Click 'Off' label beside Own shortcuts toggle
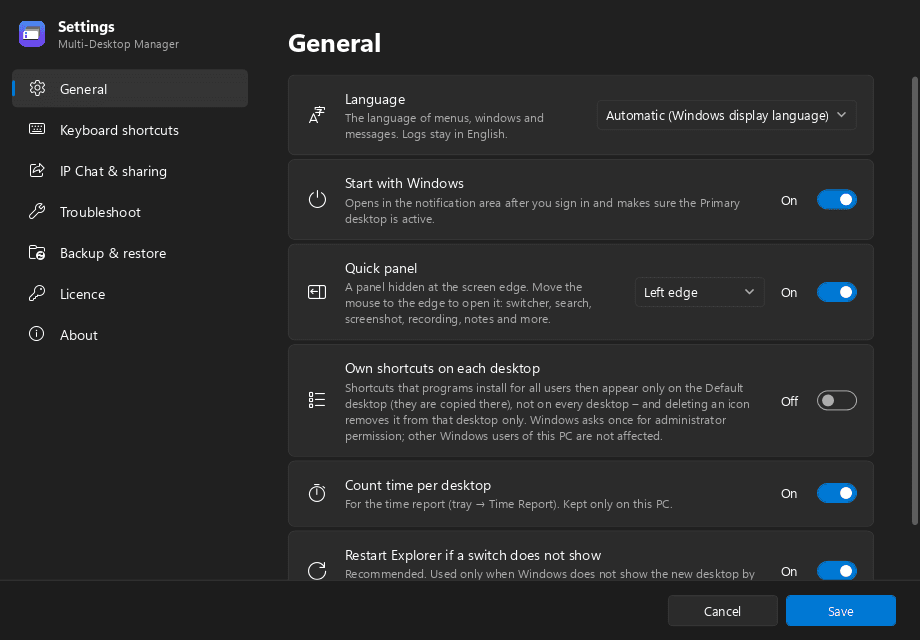Image resolution: width=920 pixels, height=640 pixels. (789, 401)
